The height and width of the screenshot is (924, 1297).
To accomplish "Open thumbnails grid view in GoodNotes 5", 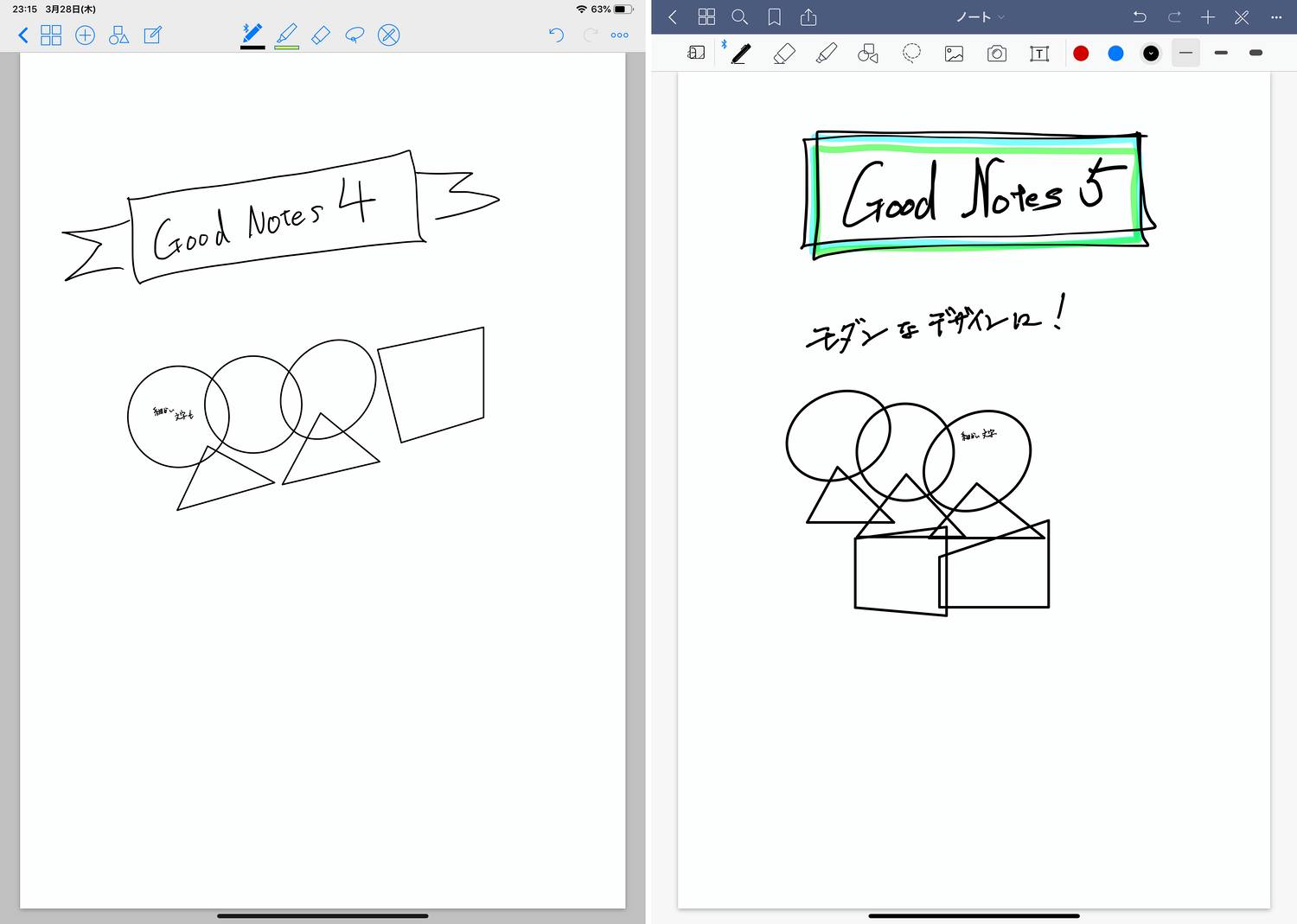I will coord(706,17).
